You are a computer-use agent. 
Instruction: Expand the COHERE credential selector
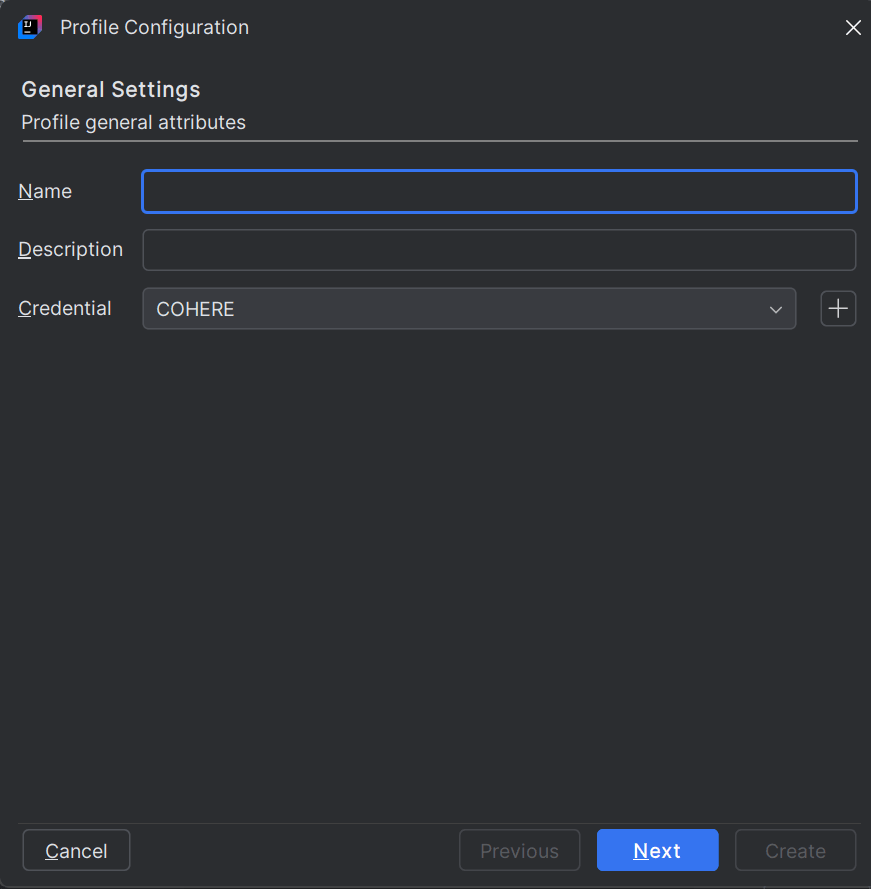(x=469, y=309)
